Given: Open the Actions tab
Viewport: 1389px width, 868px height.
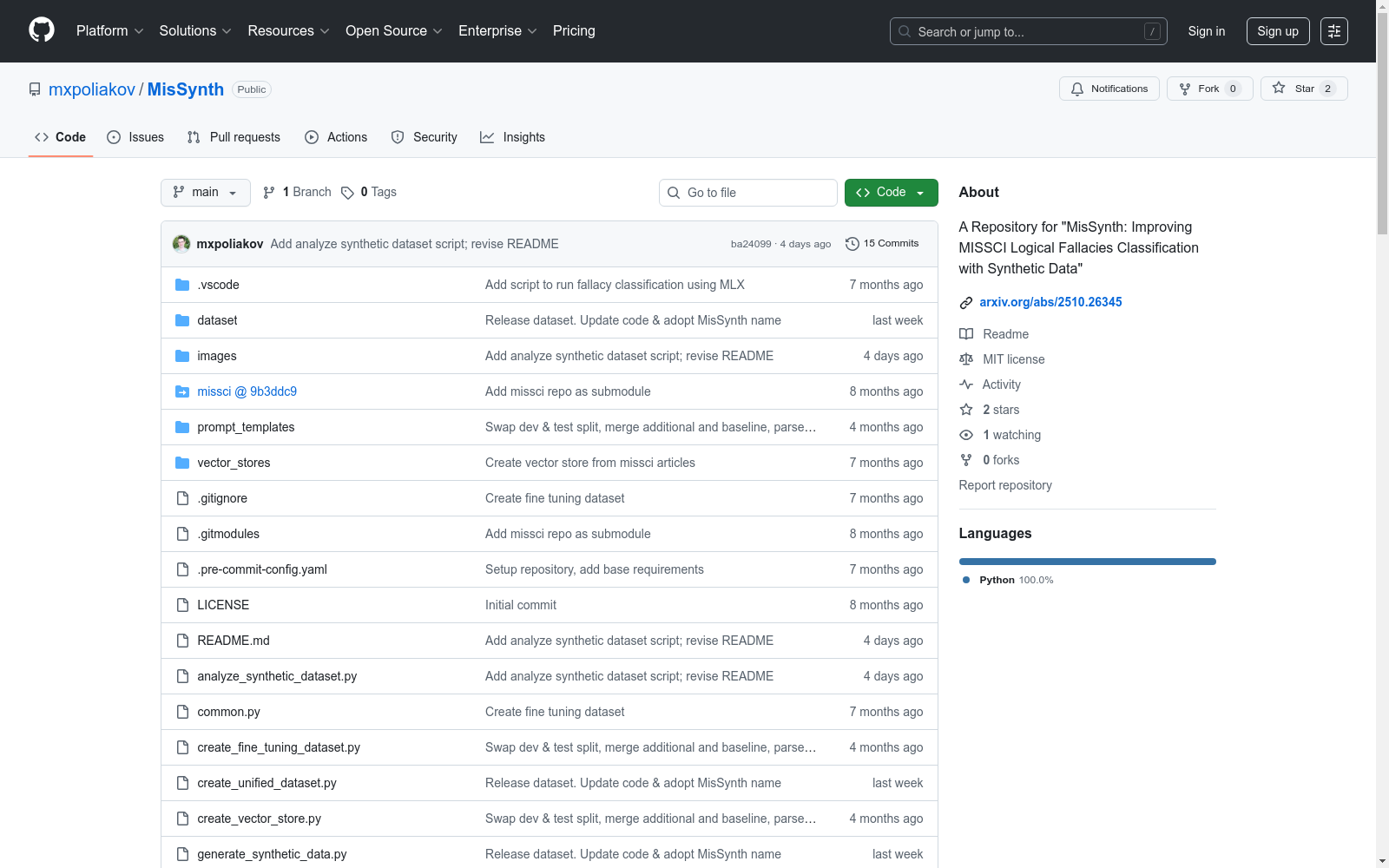Looking at the screenshot, I should [336, 137].
